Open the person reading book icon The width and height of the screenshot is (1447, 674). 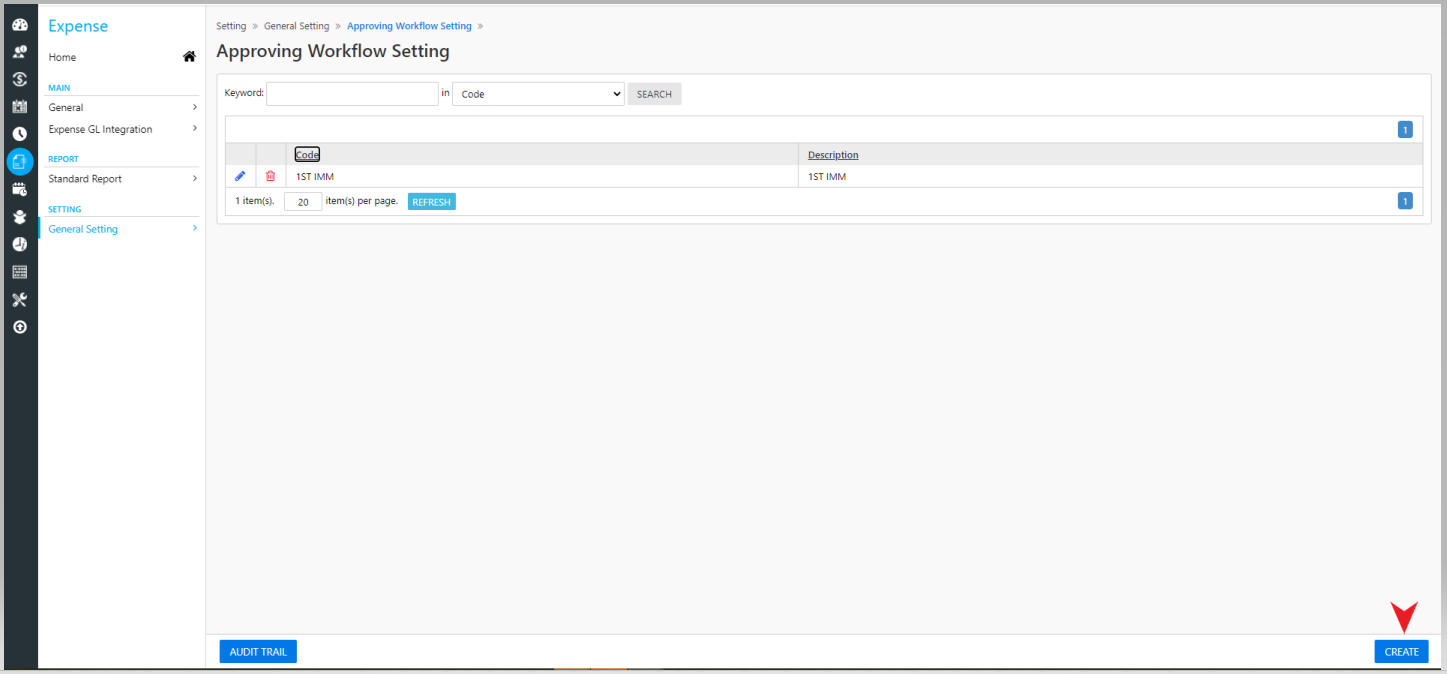tap(19, 216)
